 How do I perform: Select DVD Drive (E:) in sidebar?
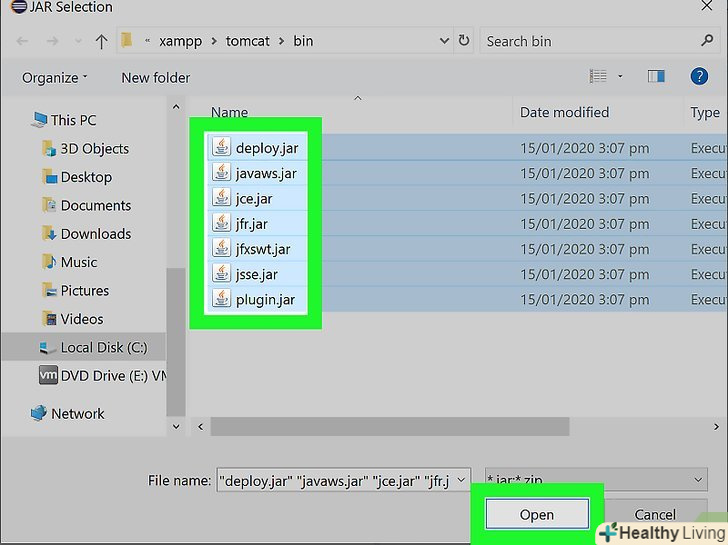102,376
